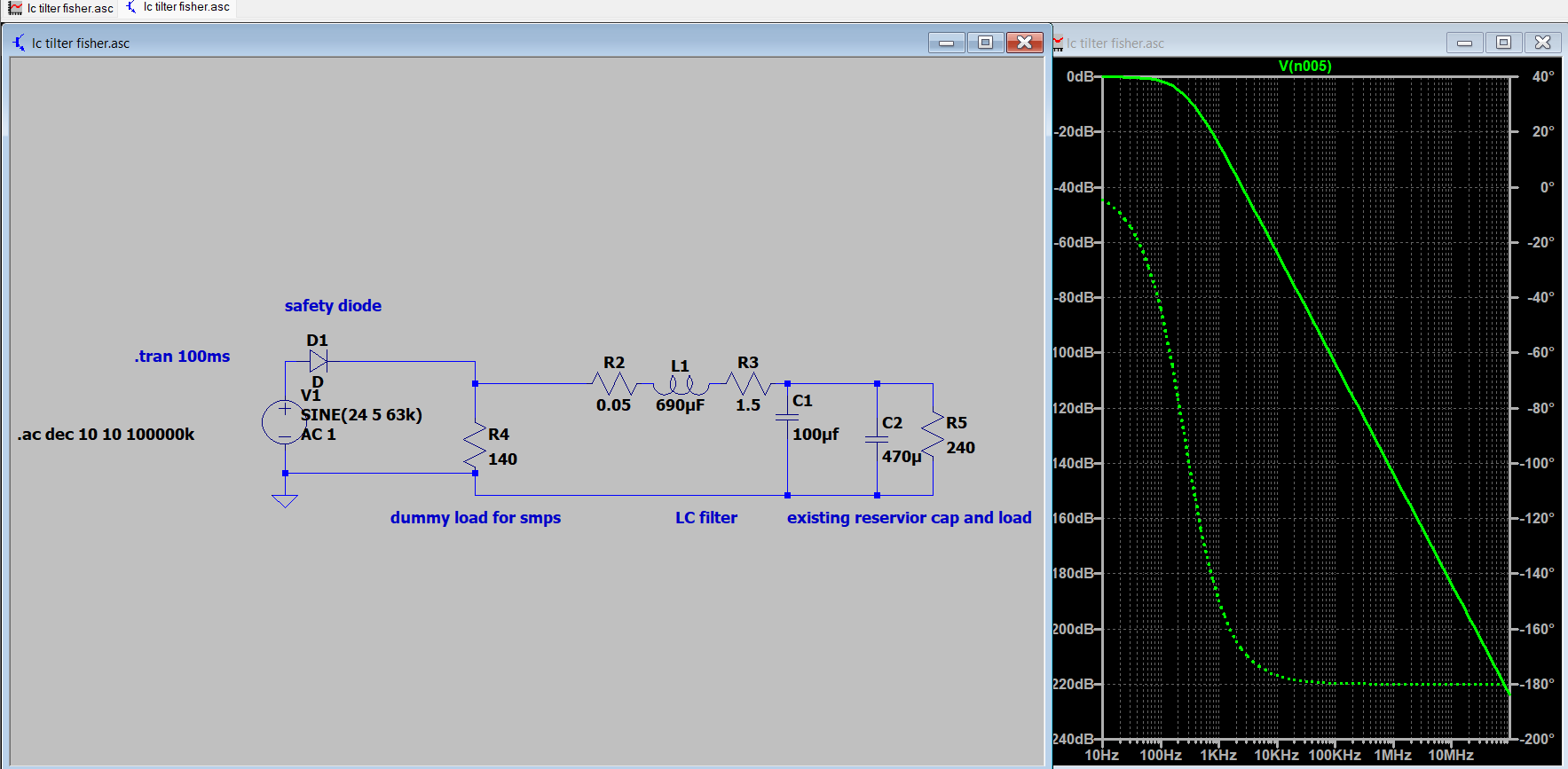The width and height of the screenshot is (1568, 769).
Task: Click the 'safety diode' comment text
Action: pos(333,305)
